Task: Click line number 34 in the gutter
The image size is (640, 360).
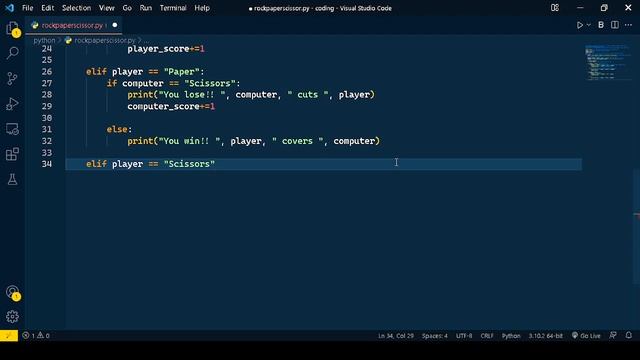Action: coord(47,164)
